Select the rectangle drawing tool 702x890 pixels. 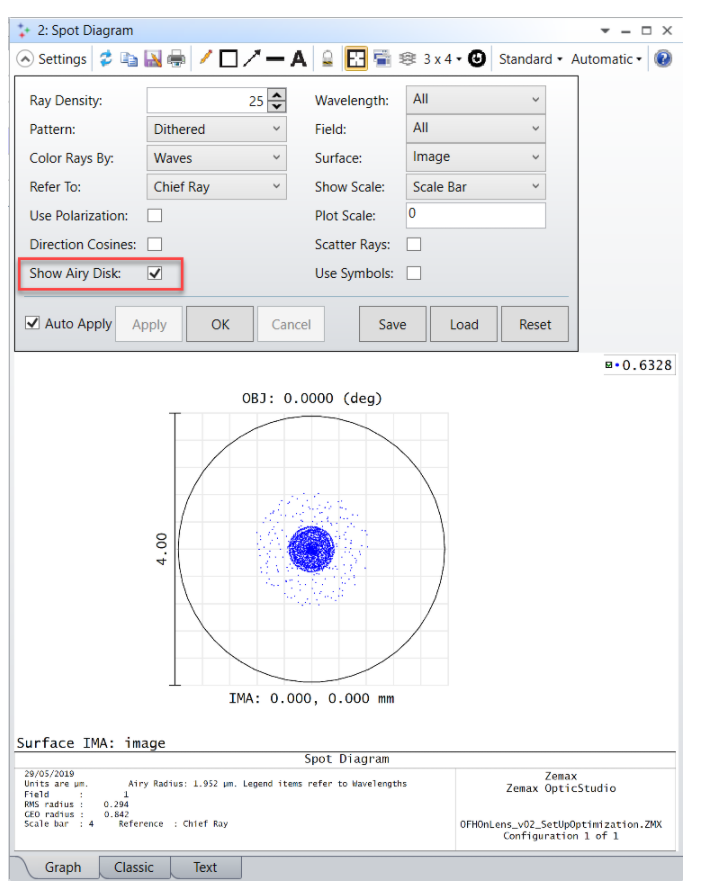(x=228, y=59)
